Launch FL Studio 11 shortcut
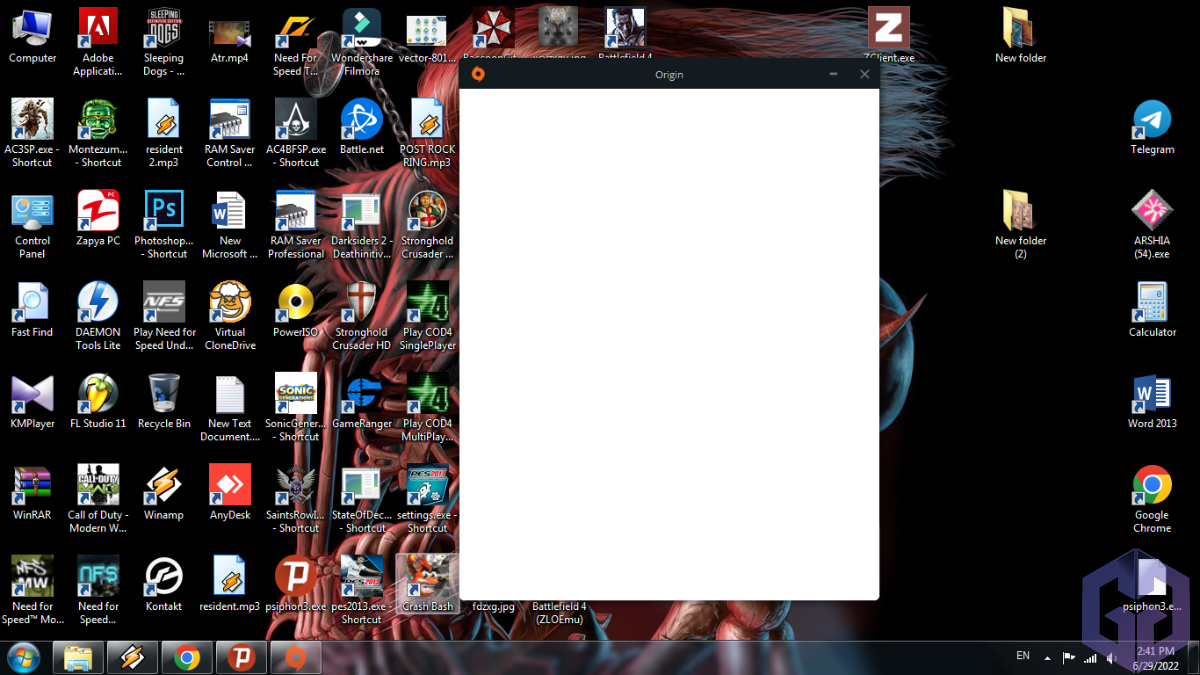This screenshot has height=675, width=1200. [x=98, y=400]
